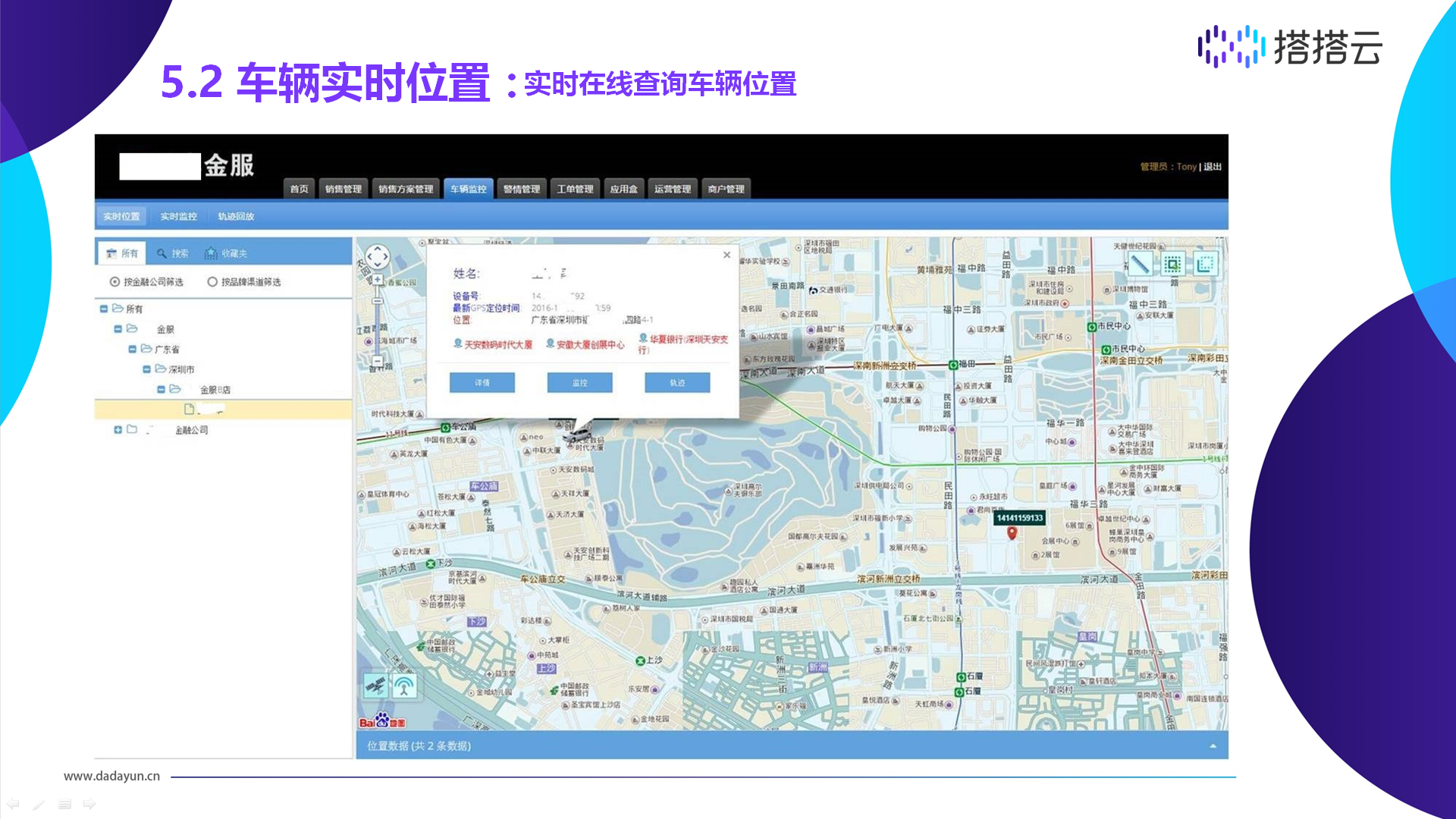Switch to 轨迹回放 sub-tab
The image size is (1456, 819).
click(236, 217)
